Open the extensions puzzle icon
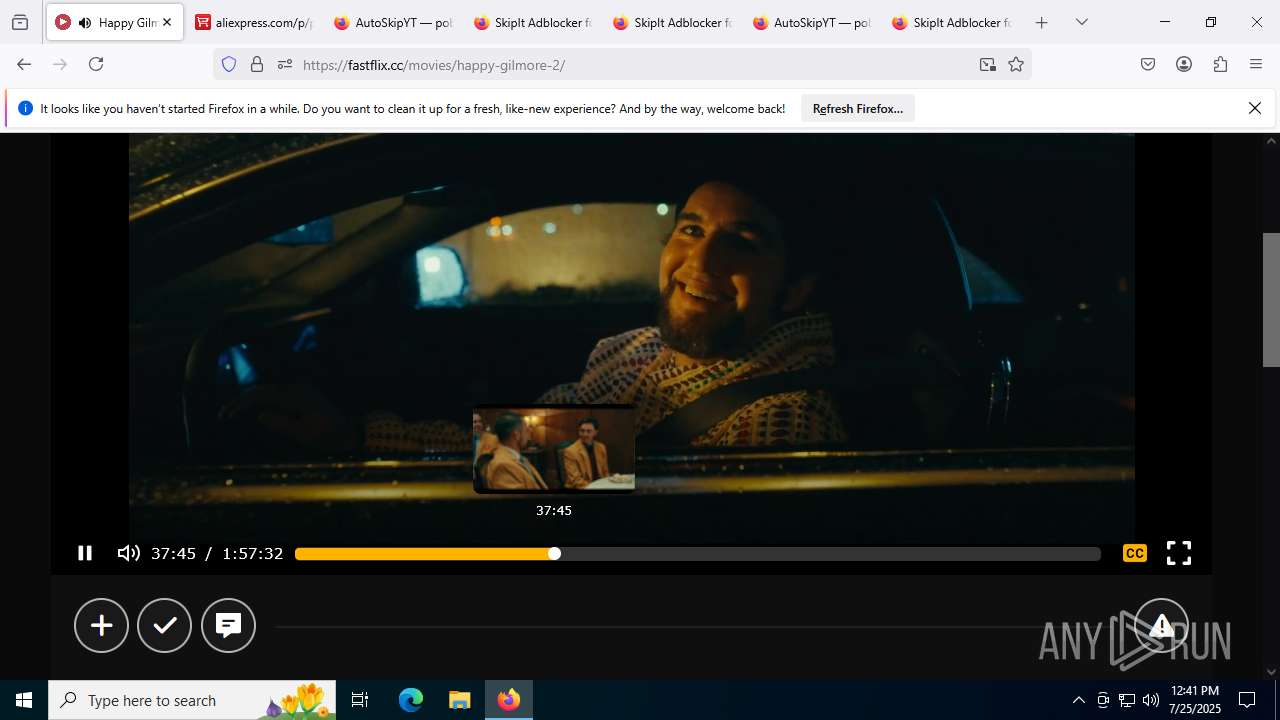This screenshot has height=720, width=1280. point(1220,64)
